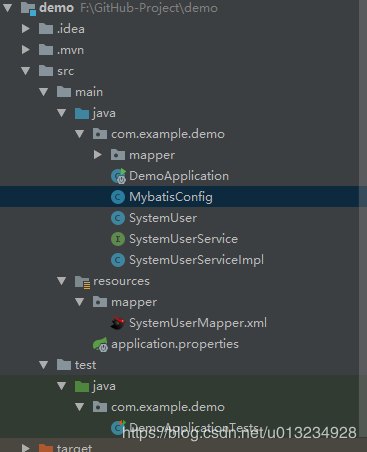Click the src folder icon
367x452 pixels.
coord(46,71)
